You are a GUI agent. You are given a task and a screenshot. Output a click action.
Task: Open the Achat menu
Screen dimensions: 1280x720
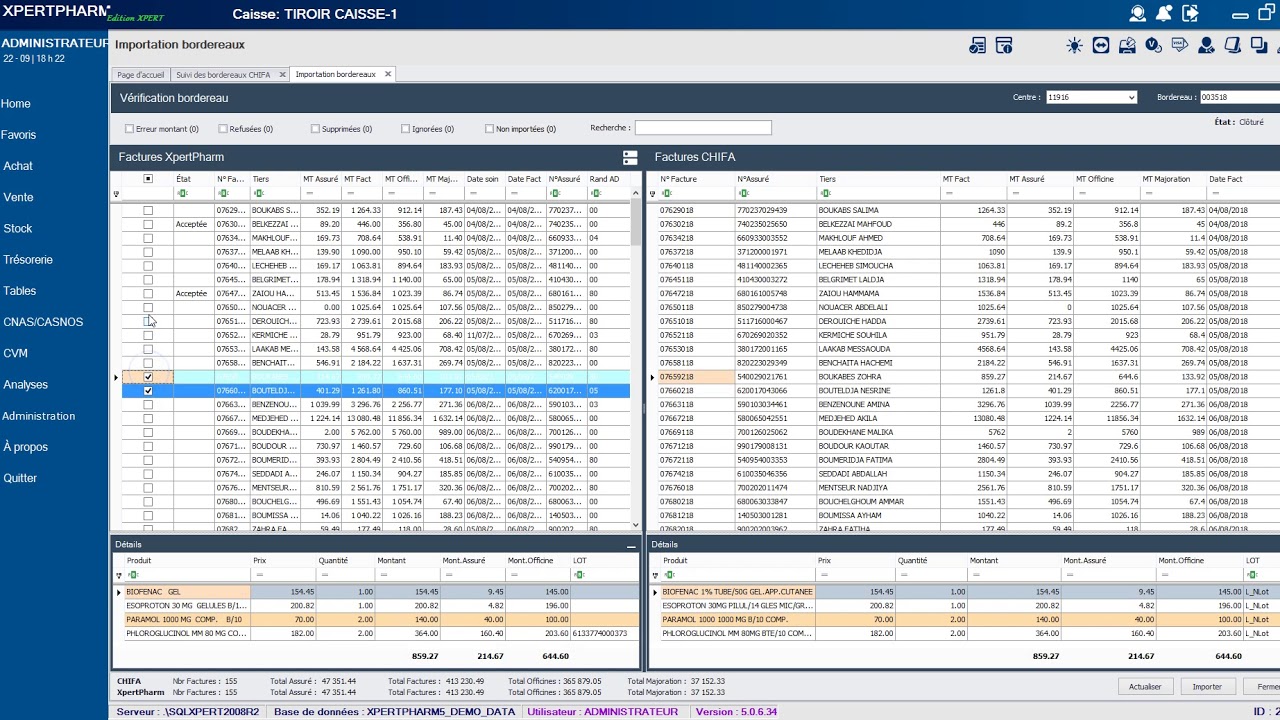(18, 166)
